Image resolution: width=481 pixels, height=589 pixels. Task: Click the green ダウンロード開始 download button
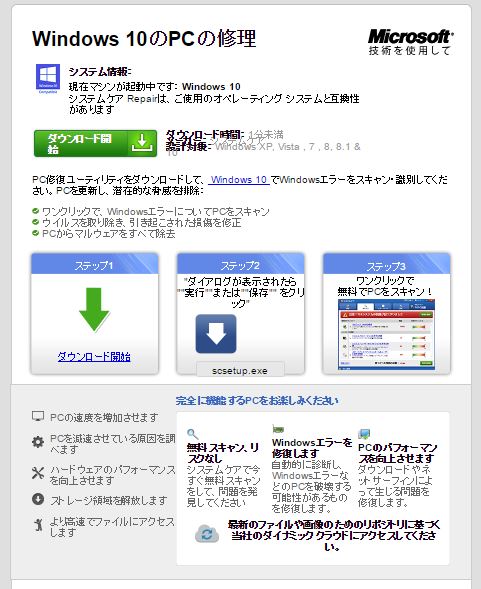[95, 143]
